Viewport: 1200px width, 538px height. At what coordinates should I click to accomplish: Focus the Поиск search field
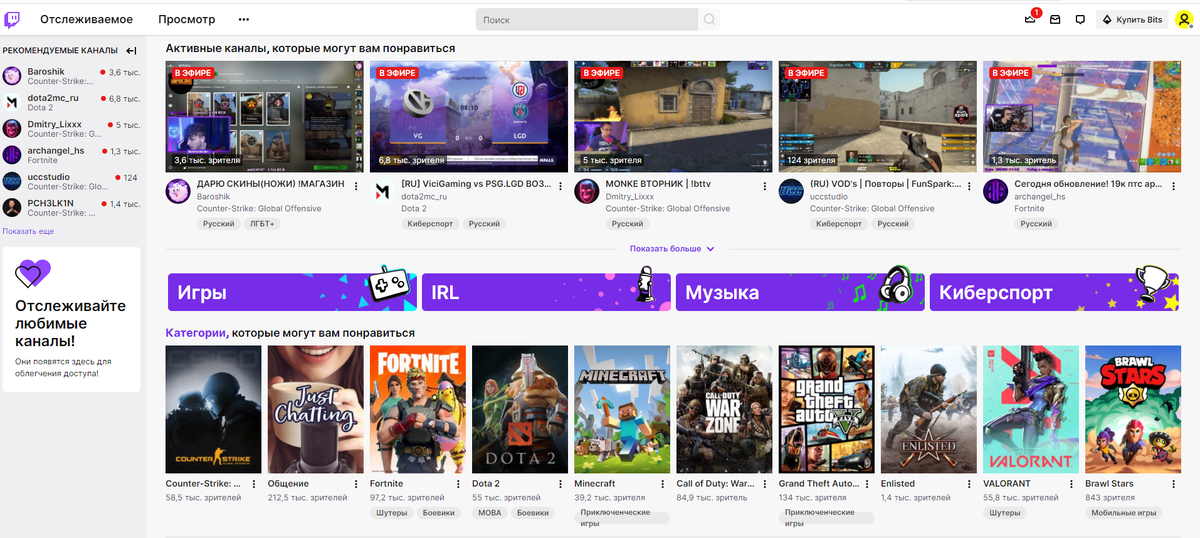point(587,19)
